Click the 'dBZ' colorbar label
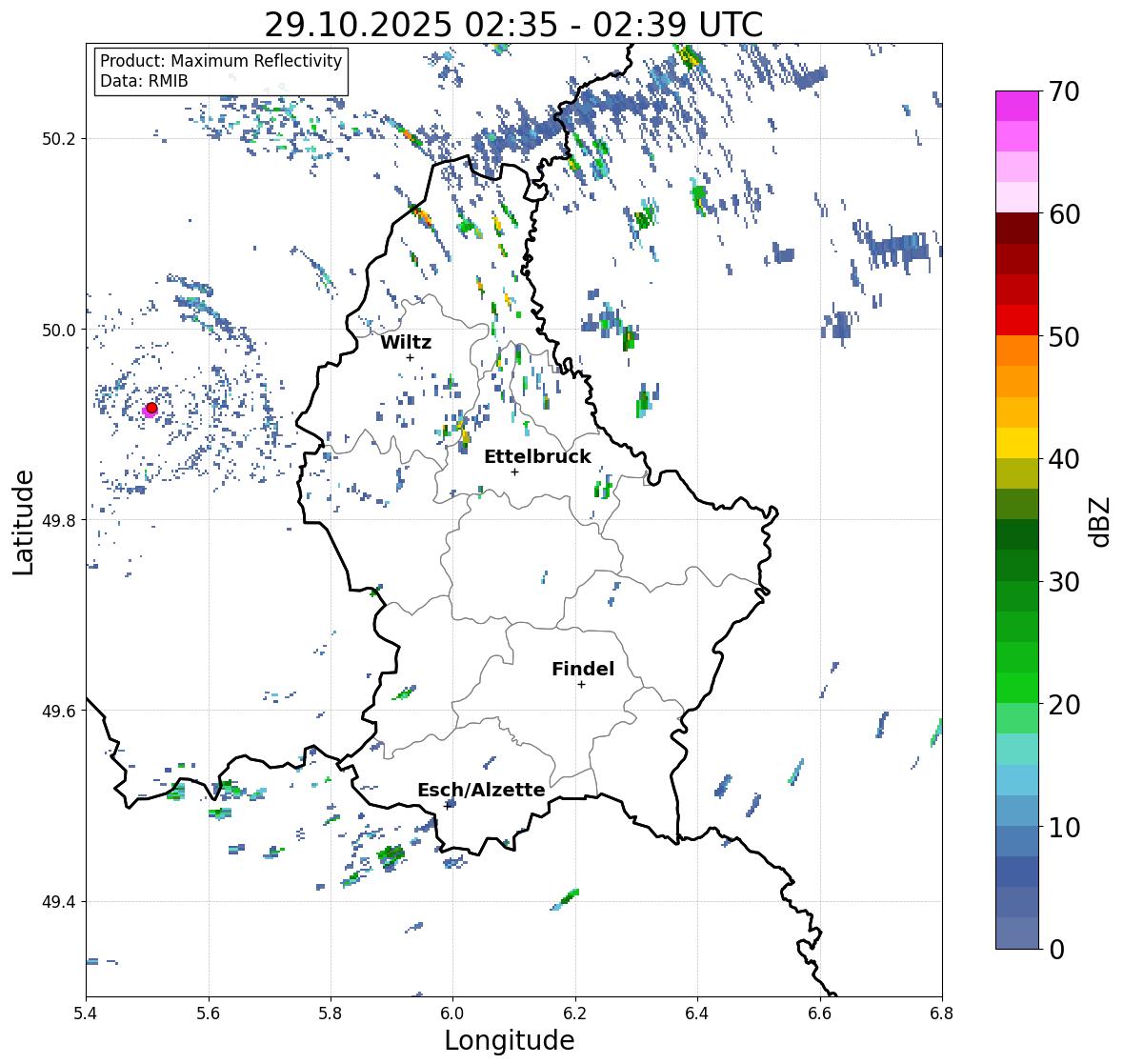 tap(1100, 521)
